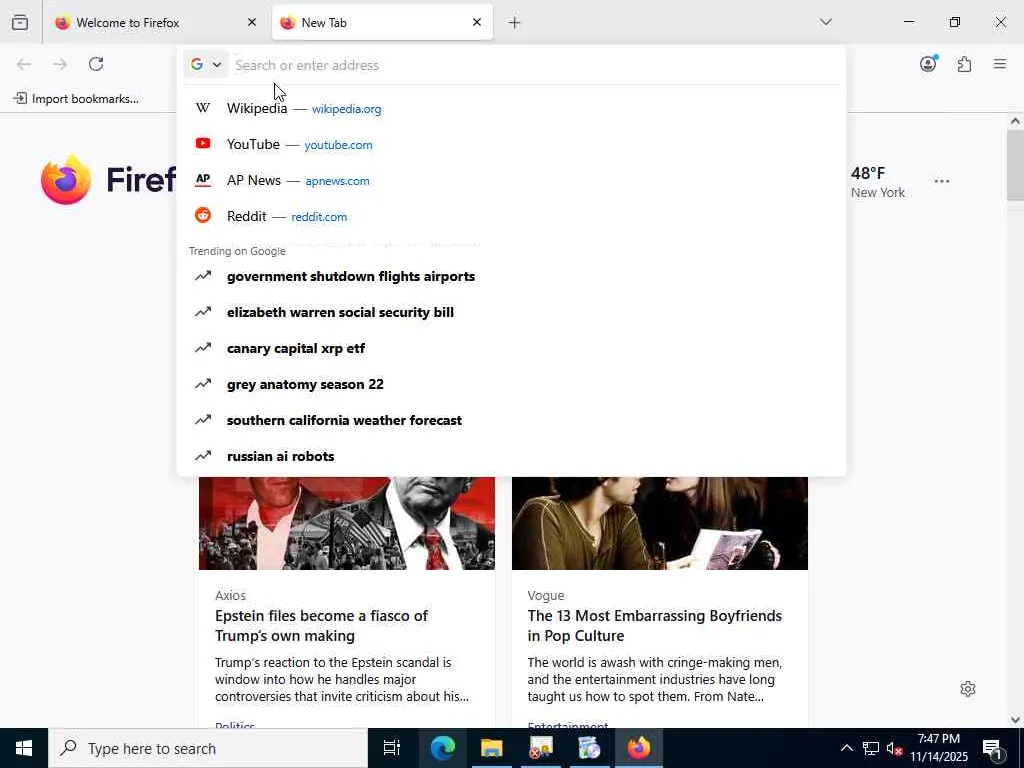Open Task View from the taskbar
The height and width of the screenshot is (768, 1024).
click(391, 748)
